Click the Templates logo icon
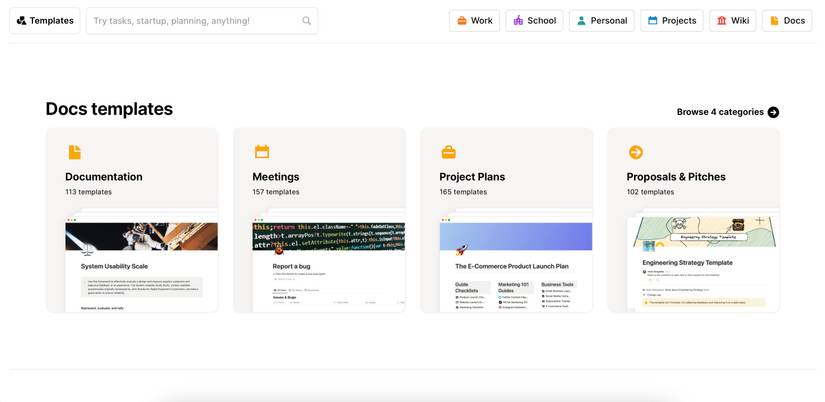The height and width of the screenshot is (402, 825). click(22, 21)
